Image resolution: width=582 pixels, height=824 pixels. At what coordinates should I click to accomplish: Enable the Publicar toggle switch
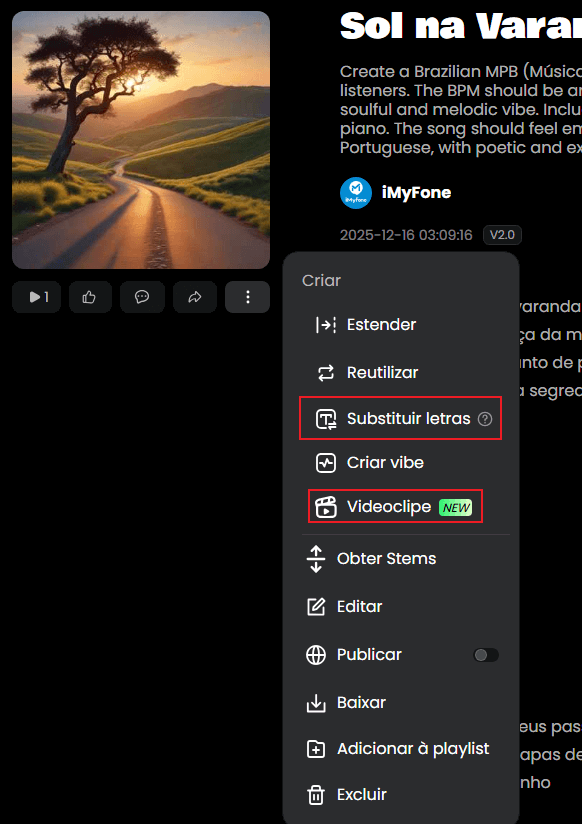pyautogui.click(x=486, y=654)
